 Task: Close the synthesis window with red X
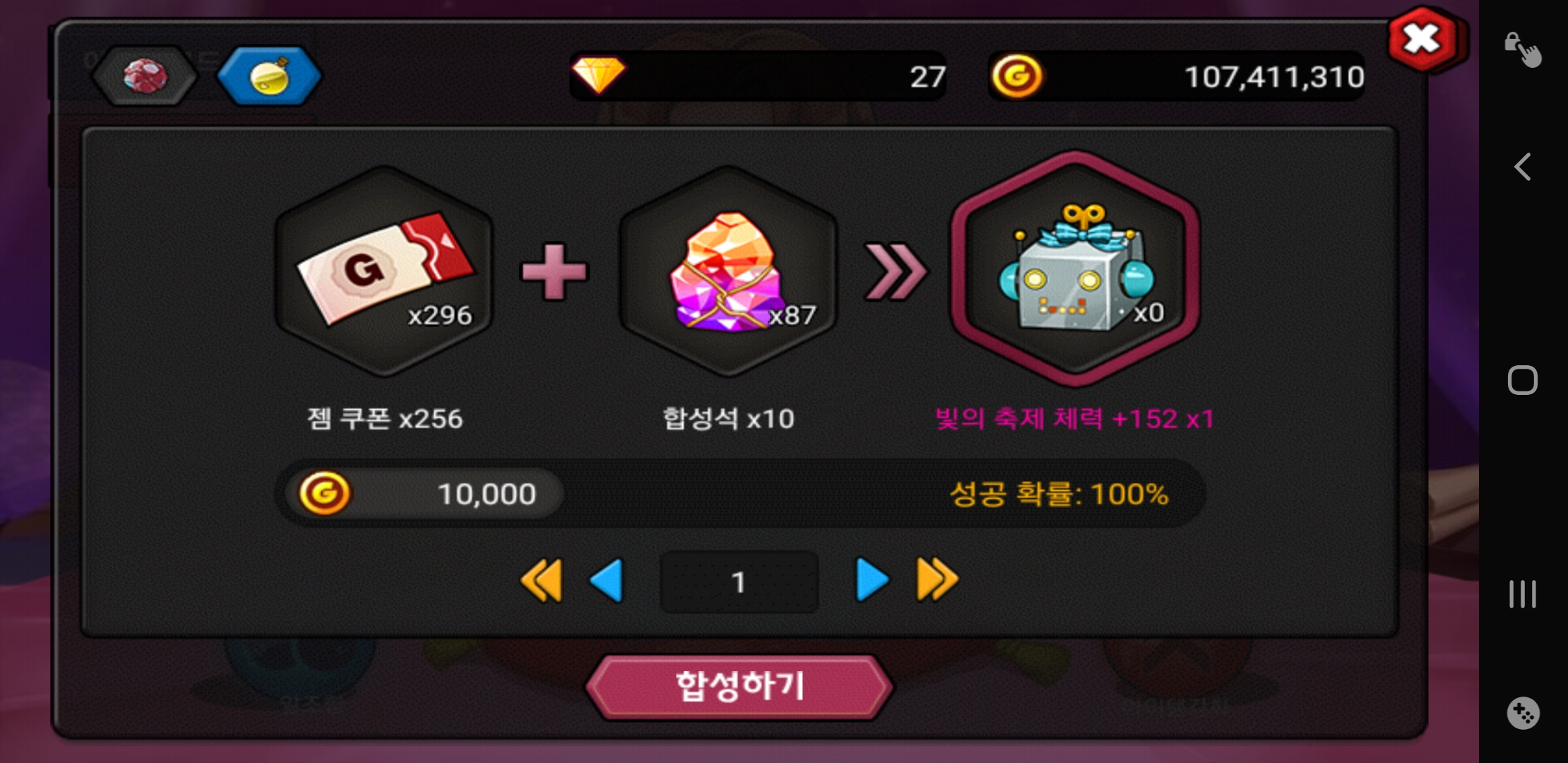1423,40
